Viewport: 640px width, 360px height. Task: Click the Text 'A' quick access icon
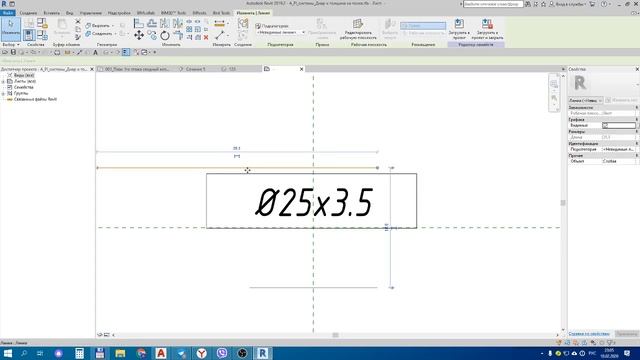click(96, 52)
